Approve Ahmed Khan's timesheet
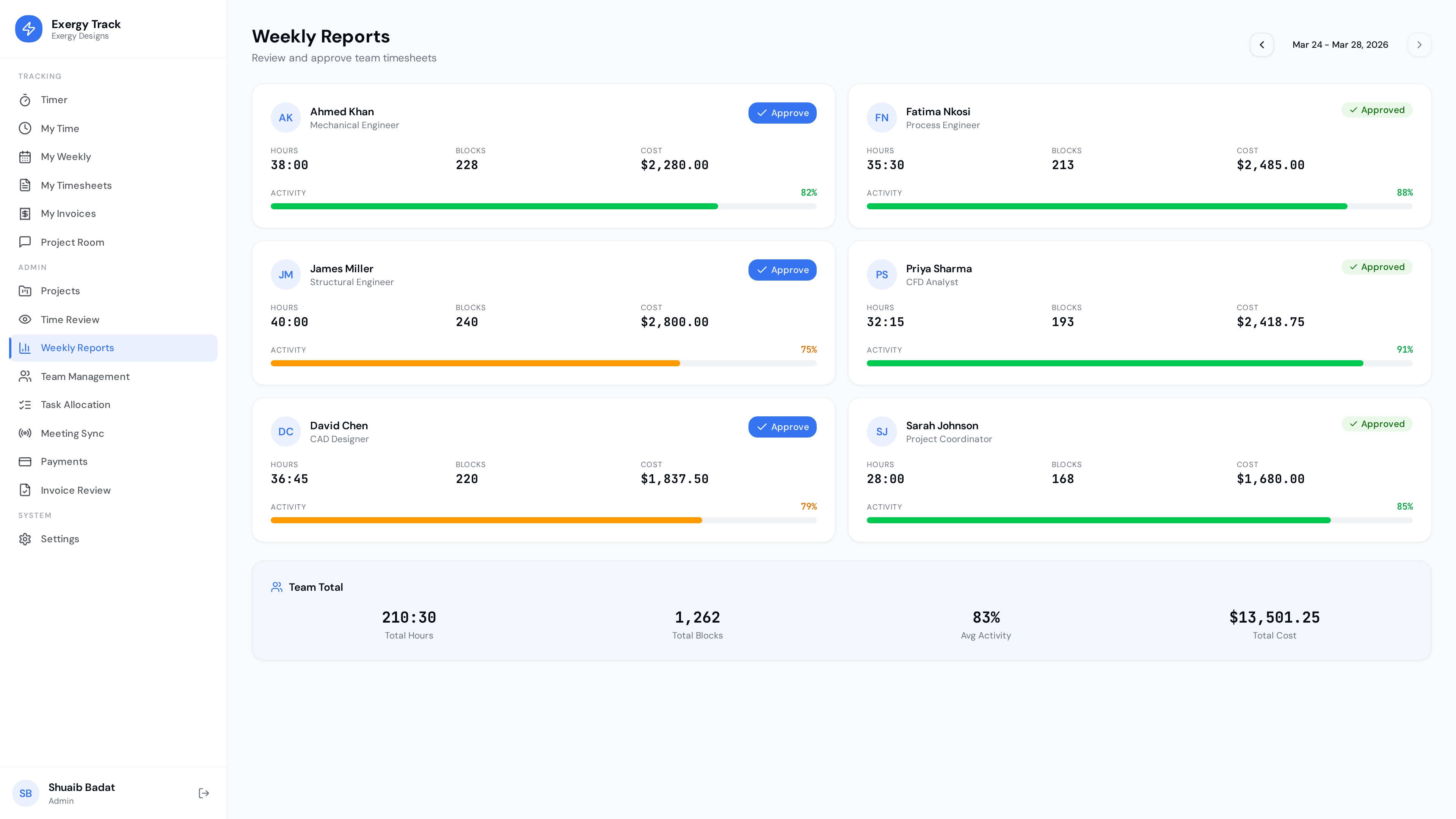This screenshot has width=1456, height=819. click(x=782, y=113)
